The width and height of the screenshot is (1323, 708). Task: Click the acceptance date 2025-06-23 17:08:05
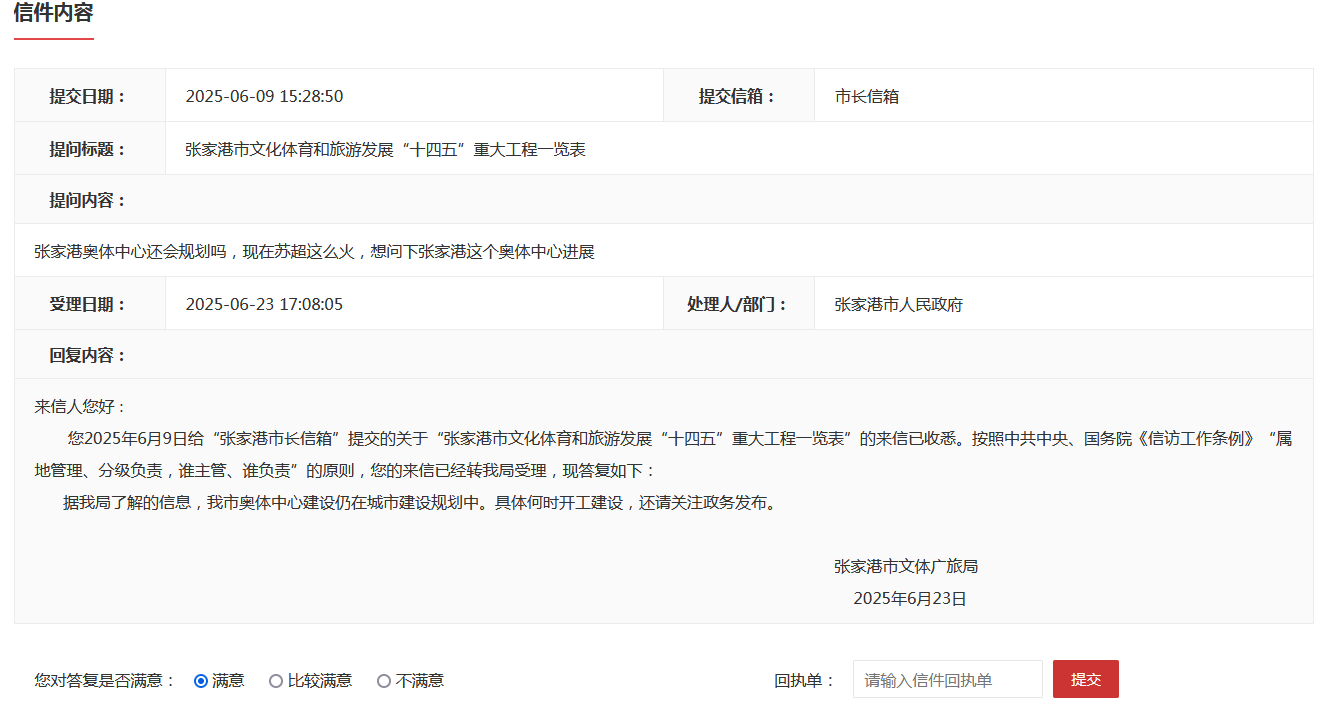point(264,304)
